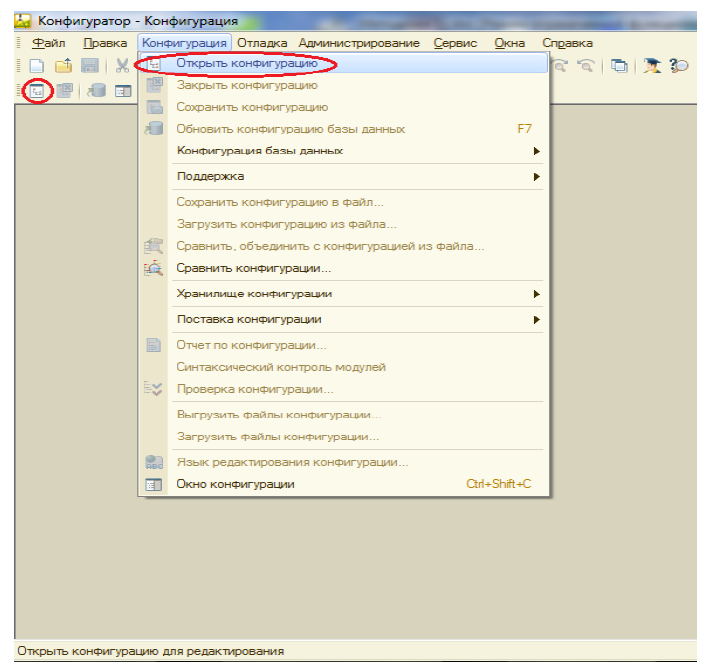
Task: Select Сохранить конфигурацию в файл entry
Action: 344,202
